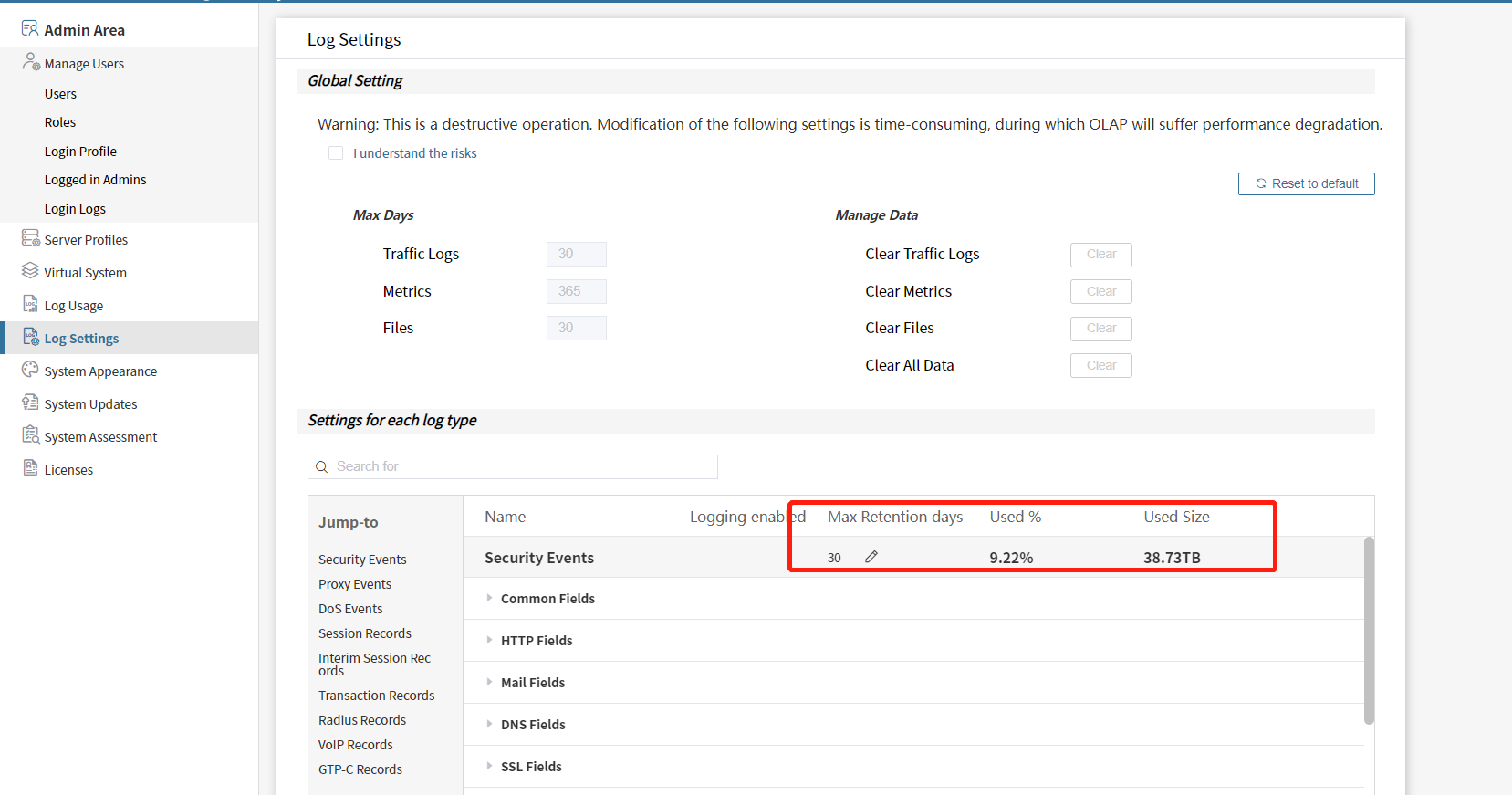The height and width of the screenshot is (795, 1512).
Task: Click the log type list scrollbar
Action: pos(1368,630)
